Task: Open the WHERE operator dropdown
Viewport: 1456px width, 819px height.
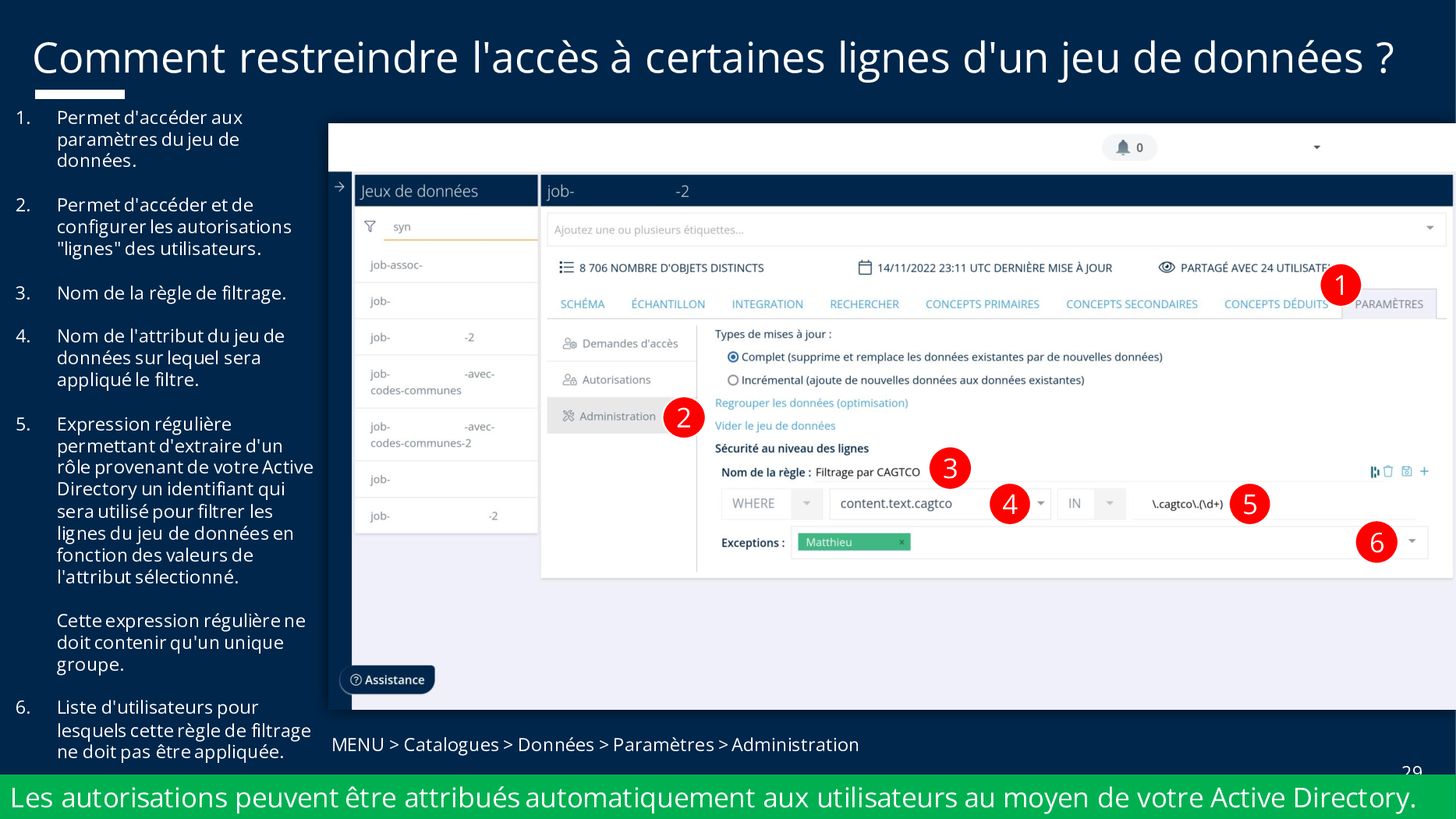Action: (806, 504)
